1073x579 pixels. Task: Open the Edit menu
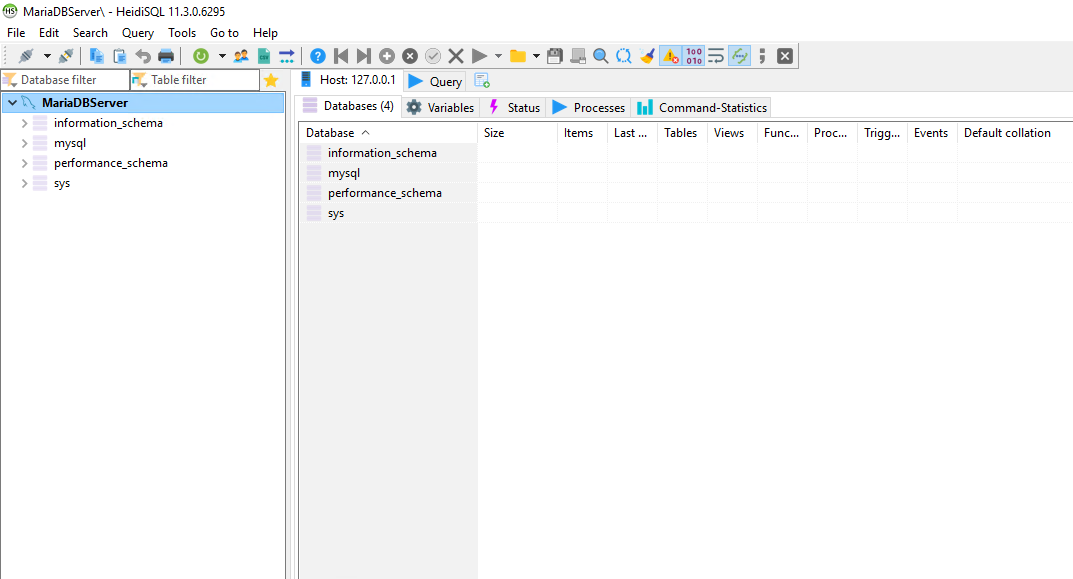pos(49,33)
